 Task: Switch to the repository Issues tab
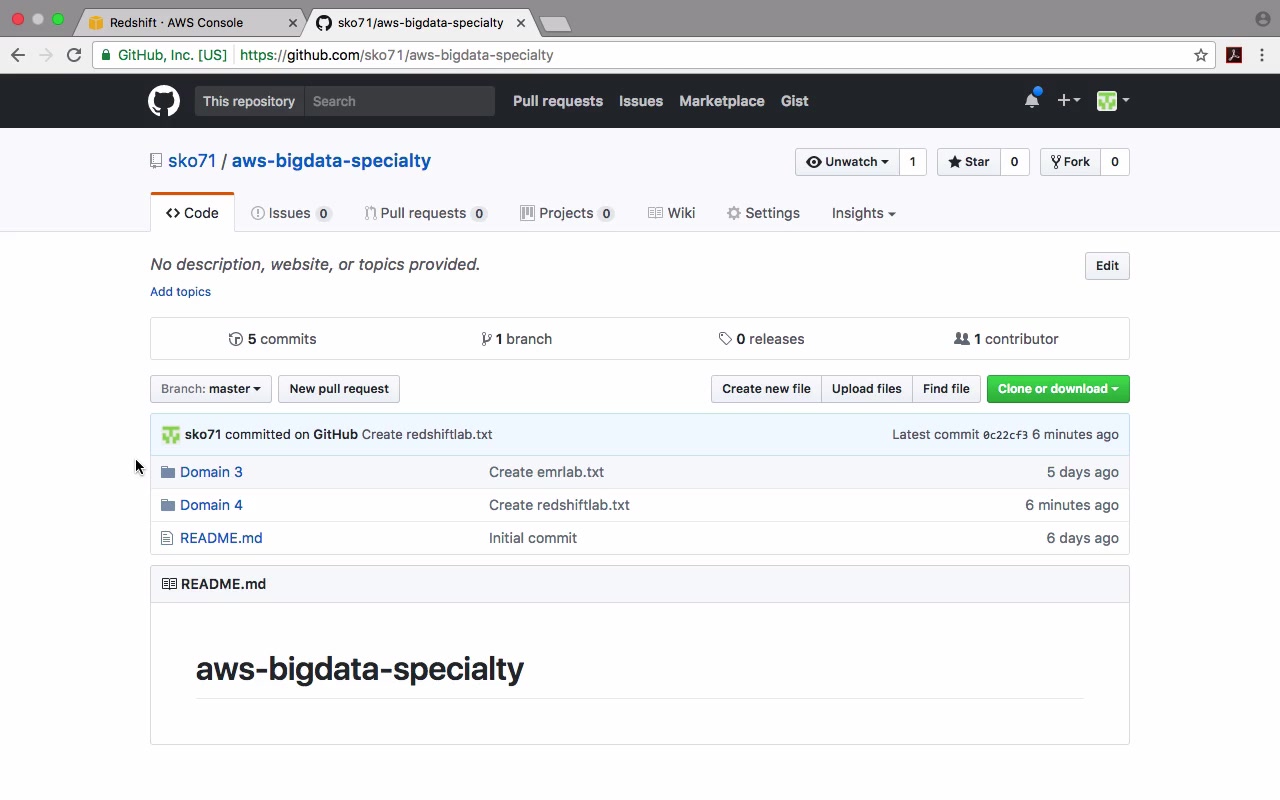coord(291,213)
